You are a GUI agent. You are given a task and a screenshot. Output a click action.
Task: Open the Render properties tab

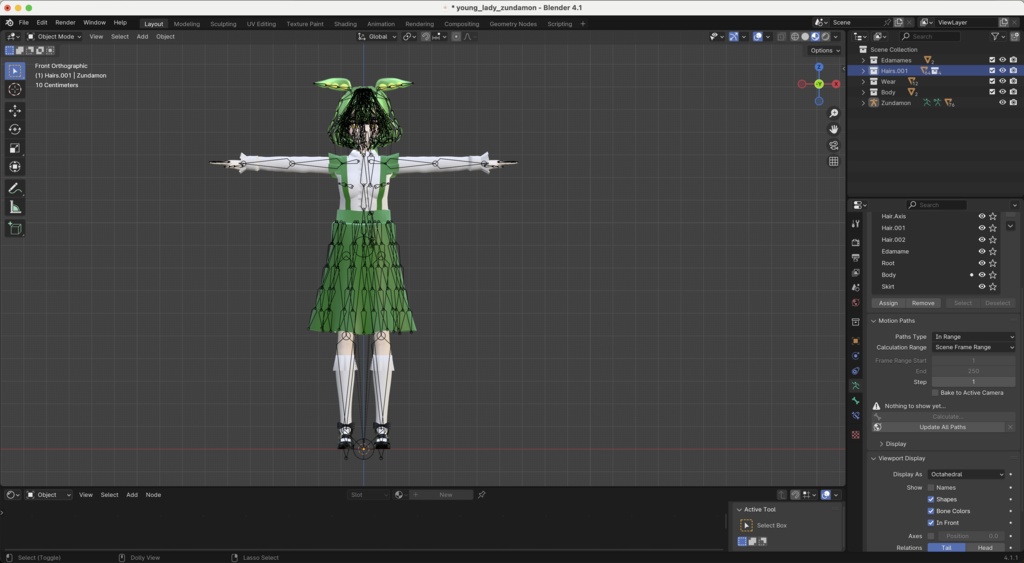[x=856, y=242]
